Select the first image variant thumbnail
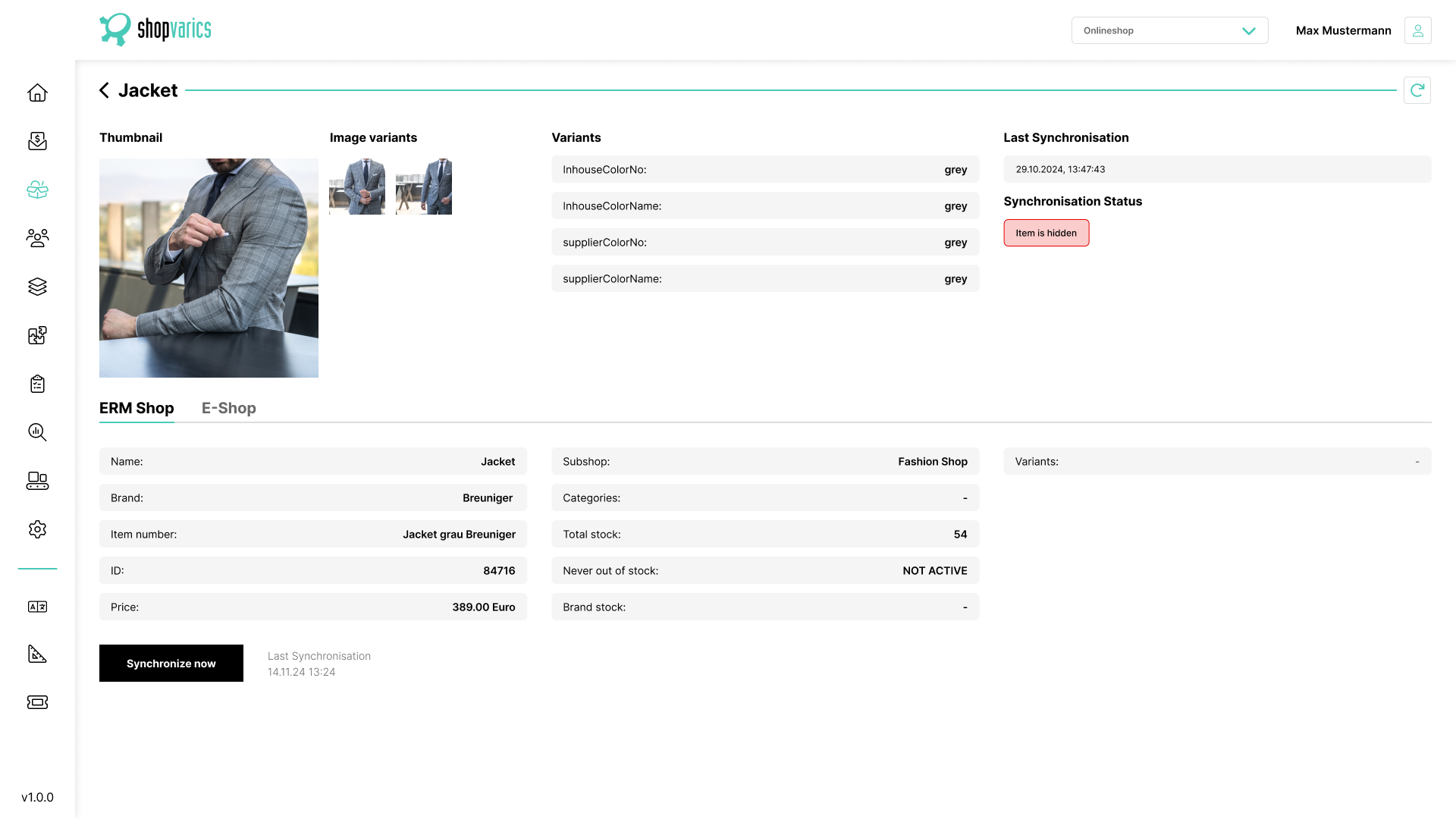1456x819 pixels. (x=357, y=187)
